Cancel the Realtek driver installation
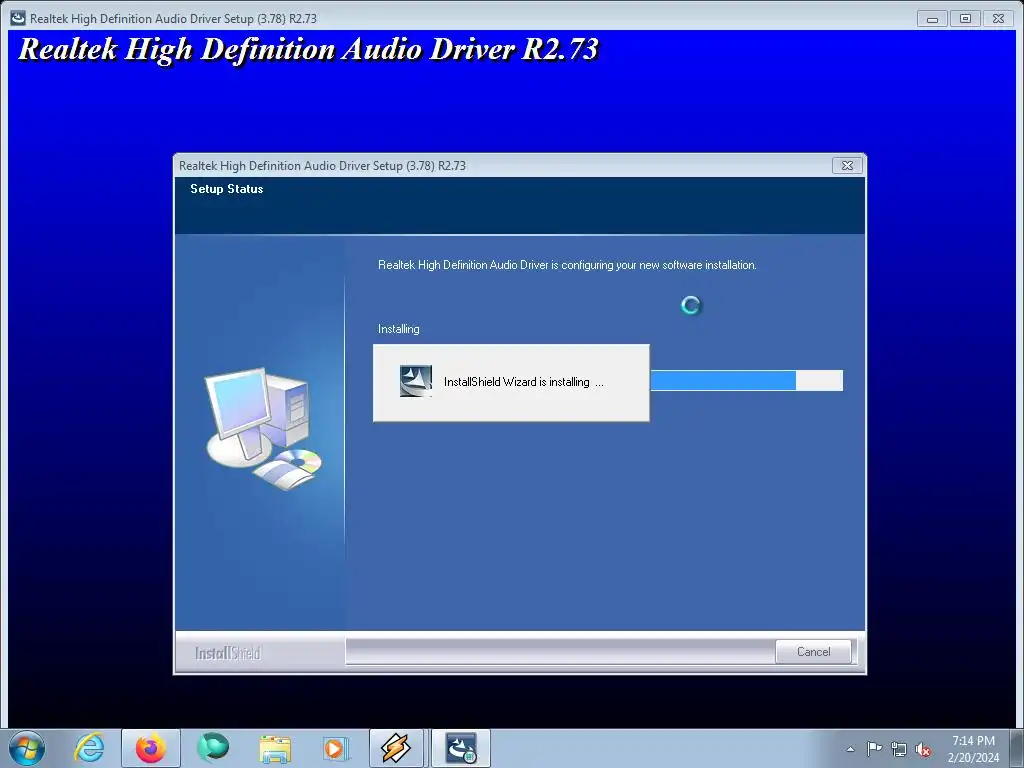Screen dimensions: 1024x768 coord(813,652)
